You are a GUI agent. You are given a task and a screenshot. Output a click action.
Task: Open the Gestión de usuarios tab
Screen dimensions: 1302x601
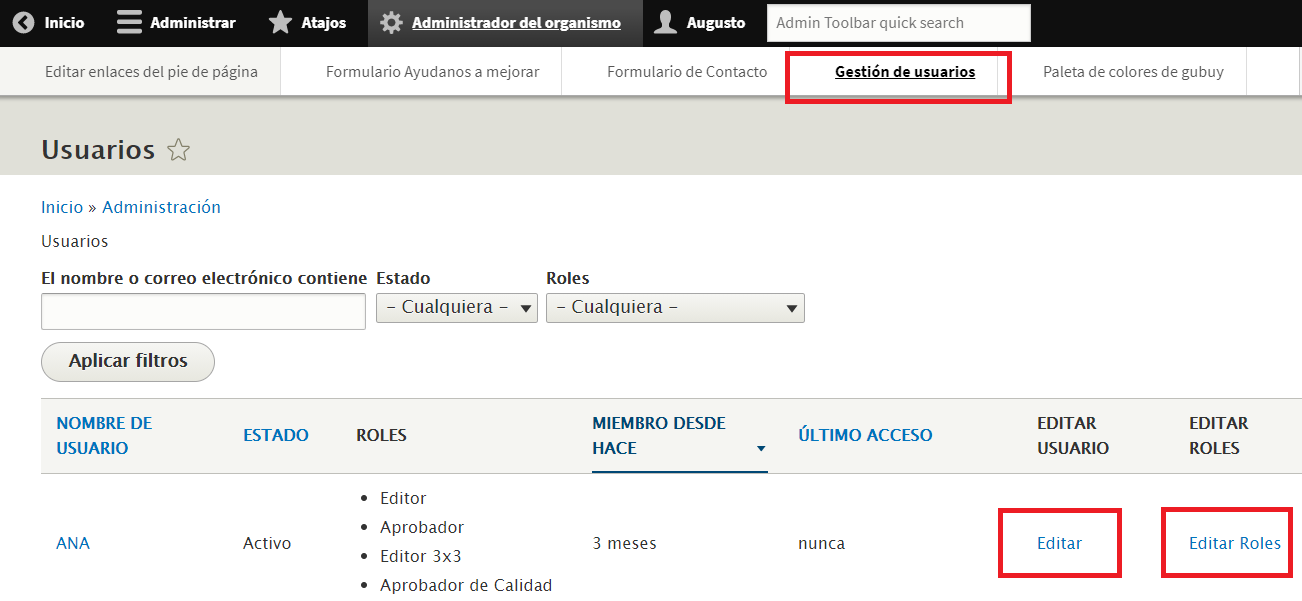click(905, 72)
